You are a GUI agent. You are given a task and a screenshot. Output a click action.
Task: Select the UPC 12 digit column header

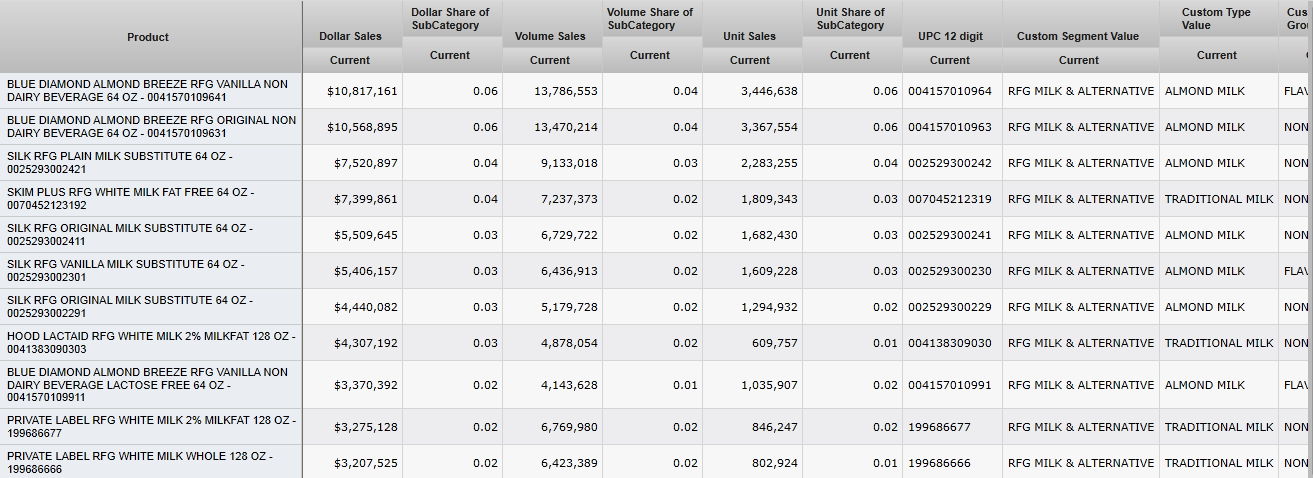tap(950, 36)
